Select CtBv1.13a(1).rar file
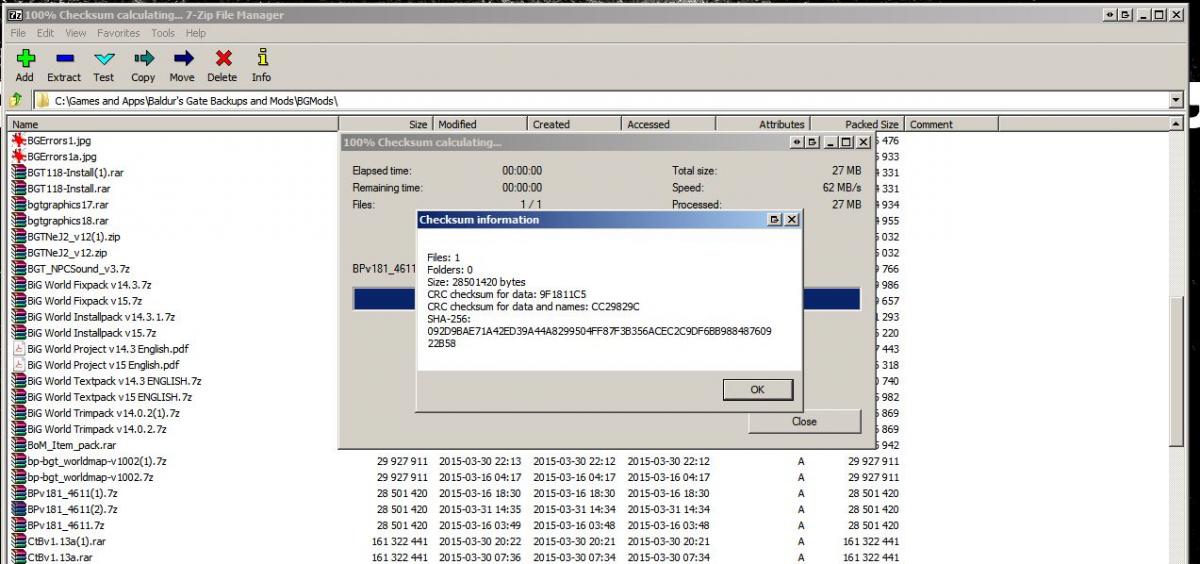 pyautogui.click(x=66, y=541)
